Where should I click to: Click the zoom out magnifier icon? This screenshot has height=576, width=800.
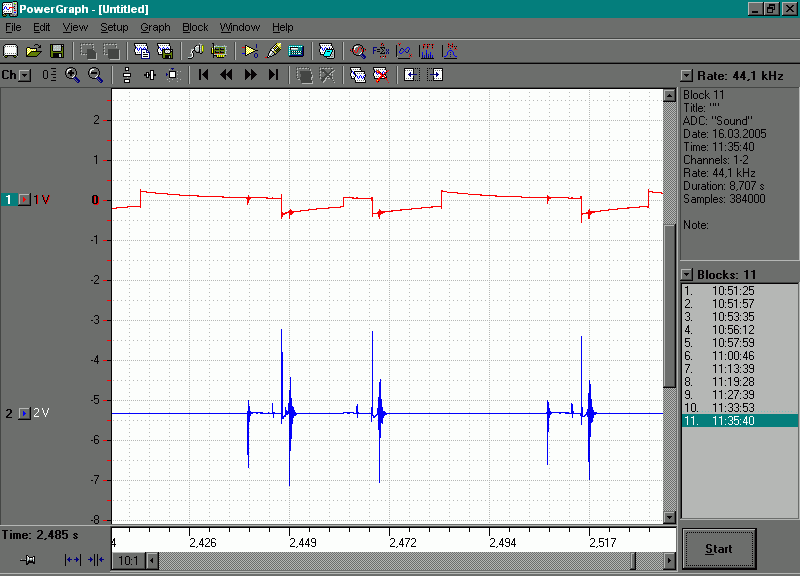pos(95,75)
